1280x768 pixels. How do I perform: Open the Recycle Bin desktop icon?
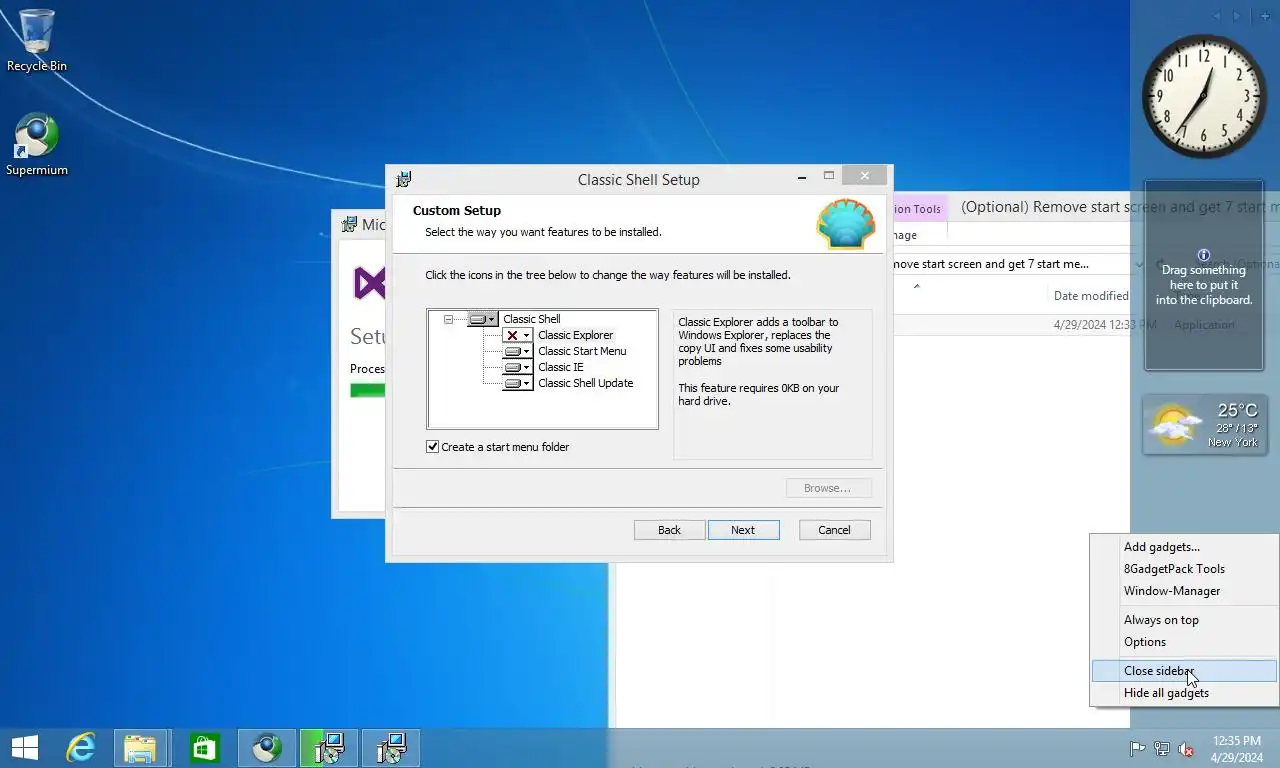(37, 40)
